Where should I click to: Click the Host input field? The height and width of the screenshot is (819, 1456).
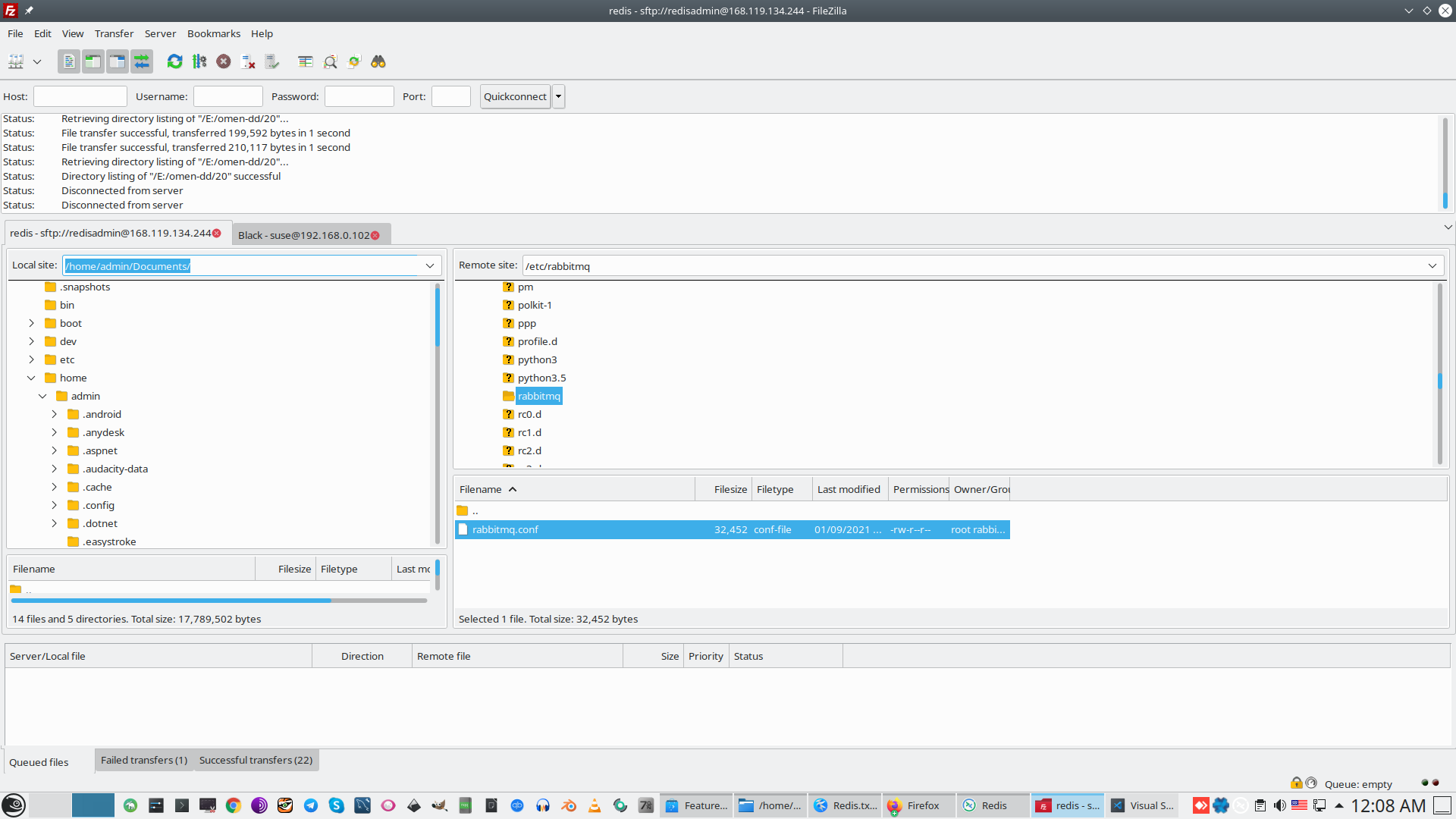click(x=80, y=96)
